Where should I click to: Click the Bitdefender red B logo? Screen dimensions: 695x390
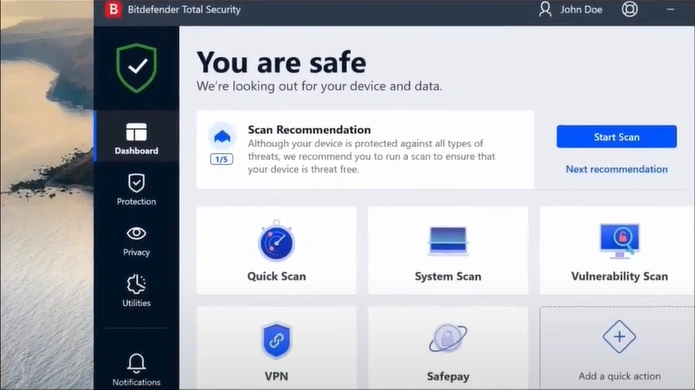[113, 9]
